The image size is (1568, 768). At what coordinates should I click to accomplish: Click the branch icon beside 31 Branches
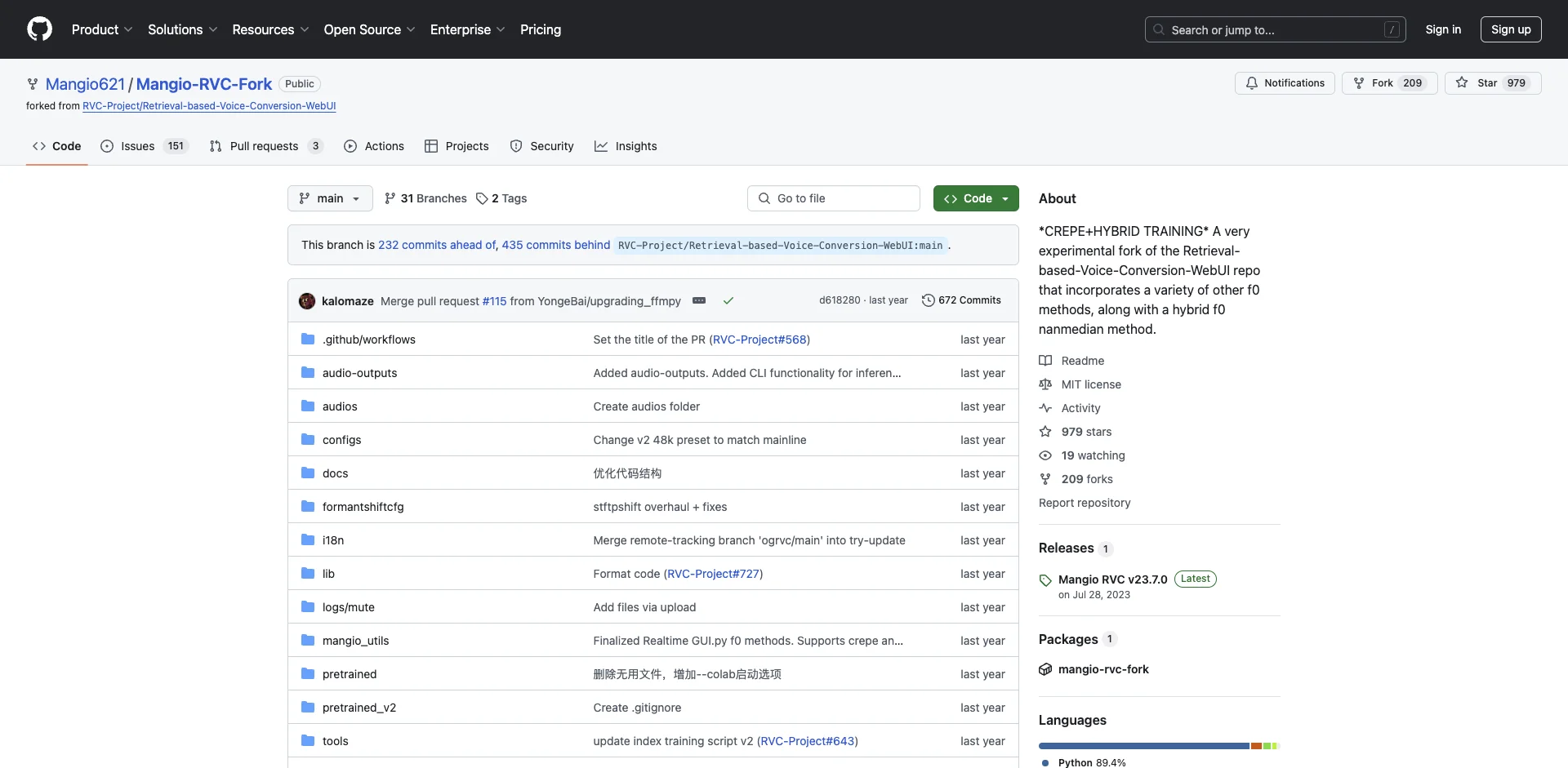[390, 198]
